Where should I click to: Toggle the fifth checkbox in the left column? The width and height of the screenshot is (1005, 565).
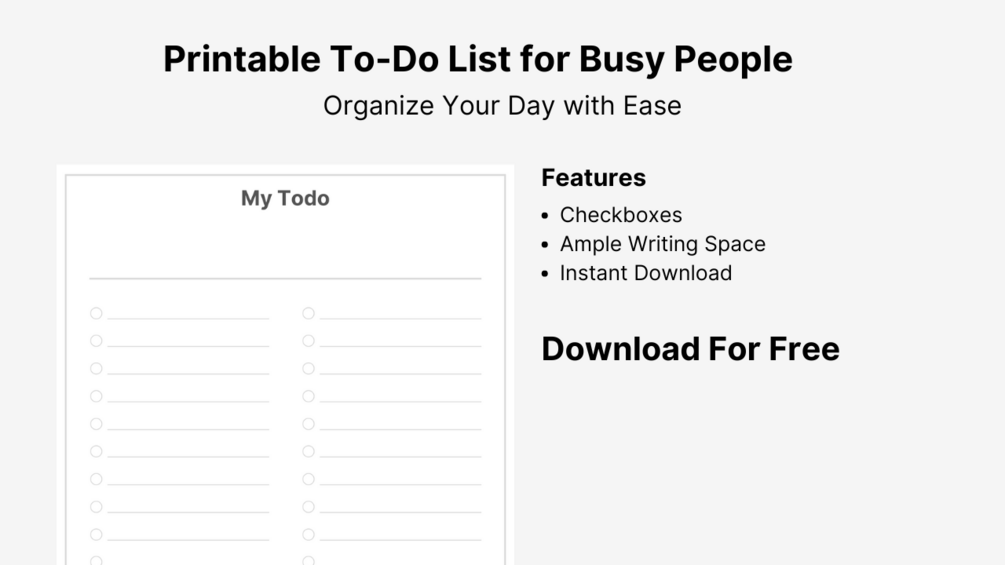pos(96,424)
